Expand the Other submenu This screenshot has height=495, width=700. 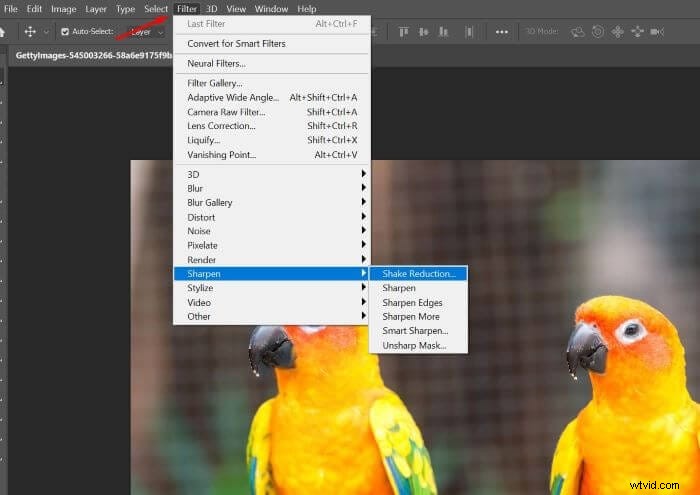tap(271, 316)
